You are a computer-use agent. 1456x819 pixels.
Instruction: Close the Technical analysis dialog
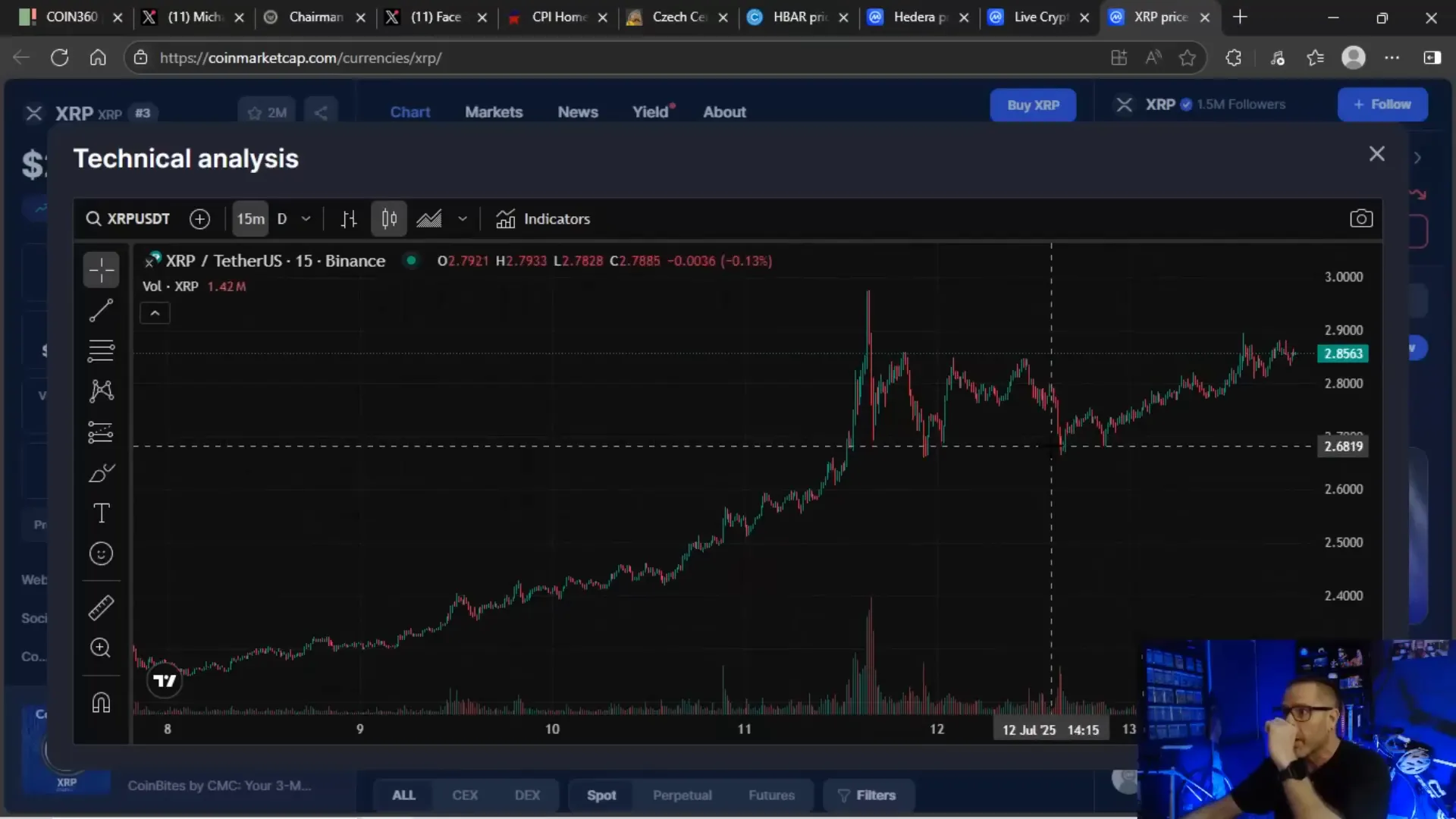[1377, 154]
